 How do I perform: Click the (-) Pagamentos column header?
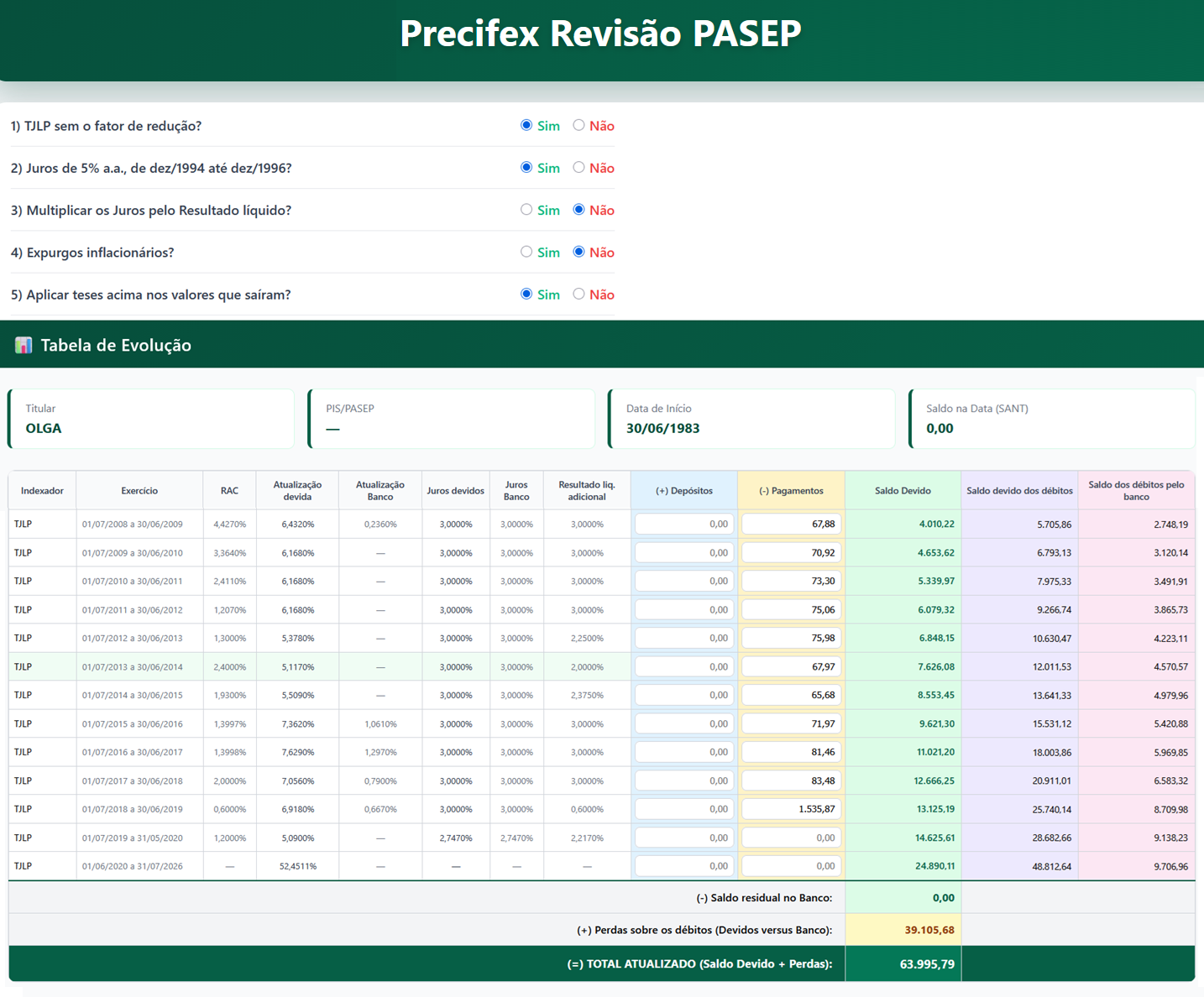[791, 491]
